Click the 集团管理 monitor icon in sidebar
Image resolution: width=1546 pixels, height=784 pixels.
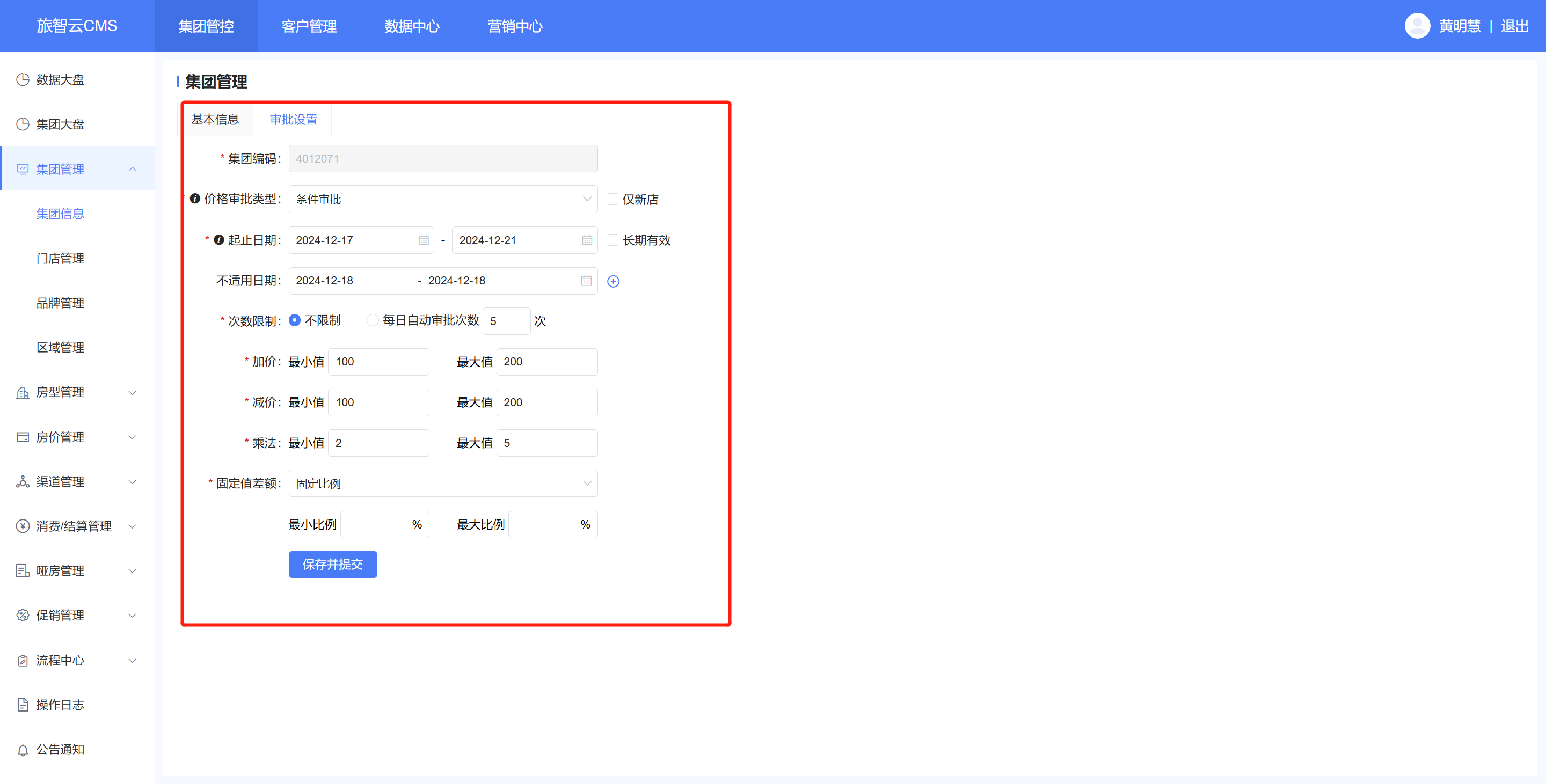(23, 169)
